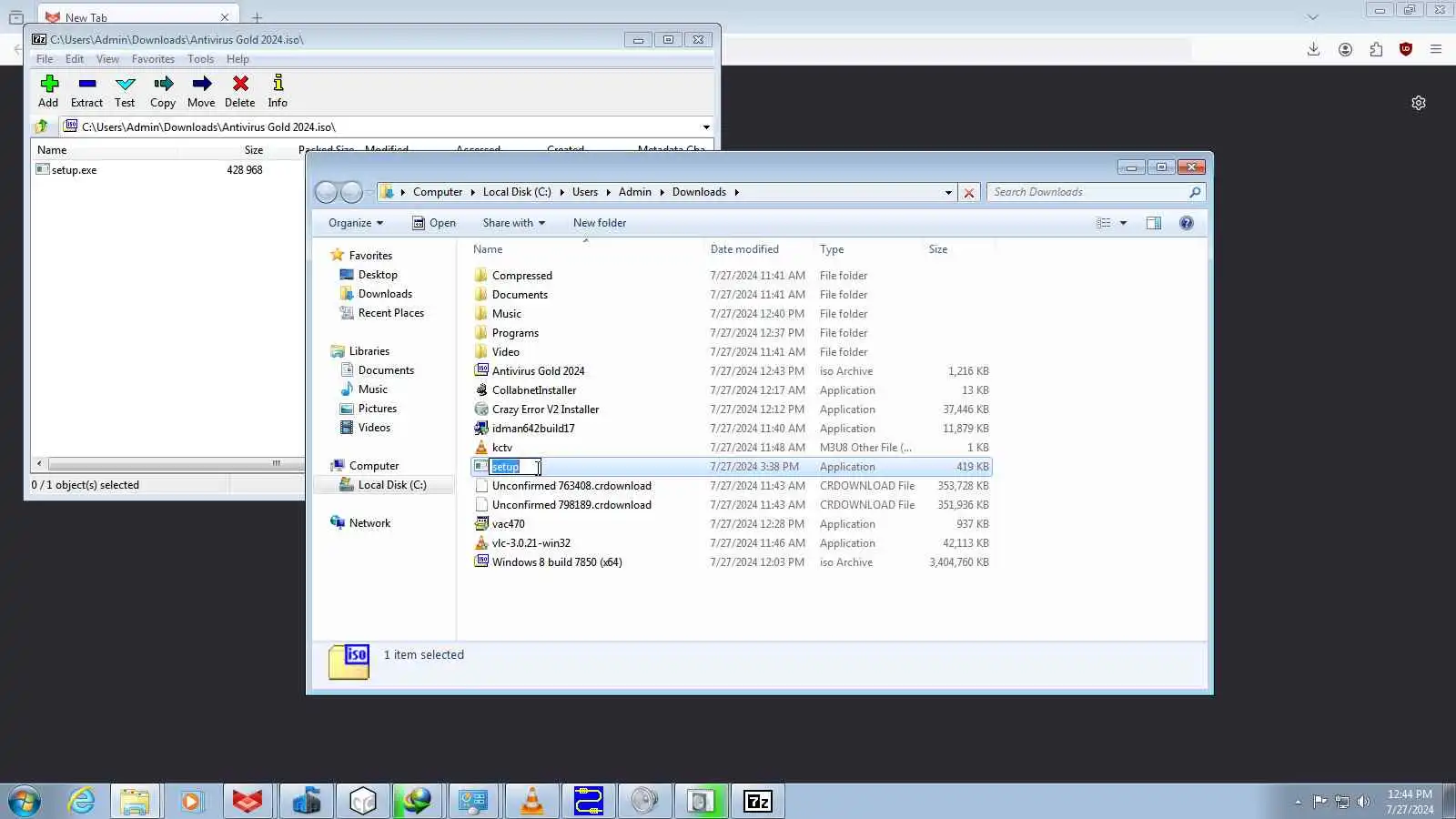Viewport: 1456px width, 819px height.
Task: Toggle the preview pane in Explorer
Action: click(1154, 223)
